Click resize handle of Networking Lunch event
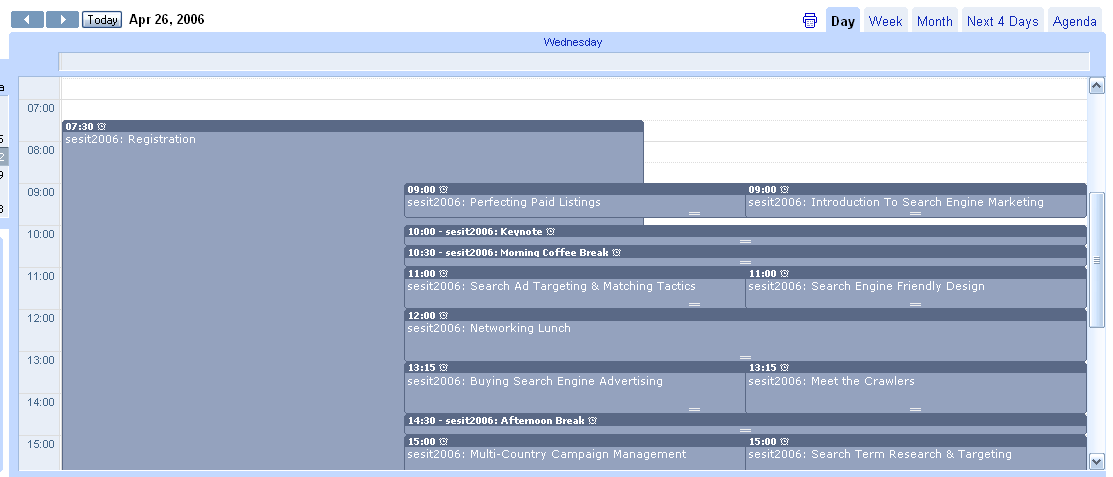This screenshot has height=477, width=1113. coord(745,357)
